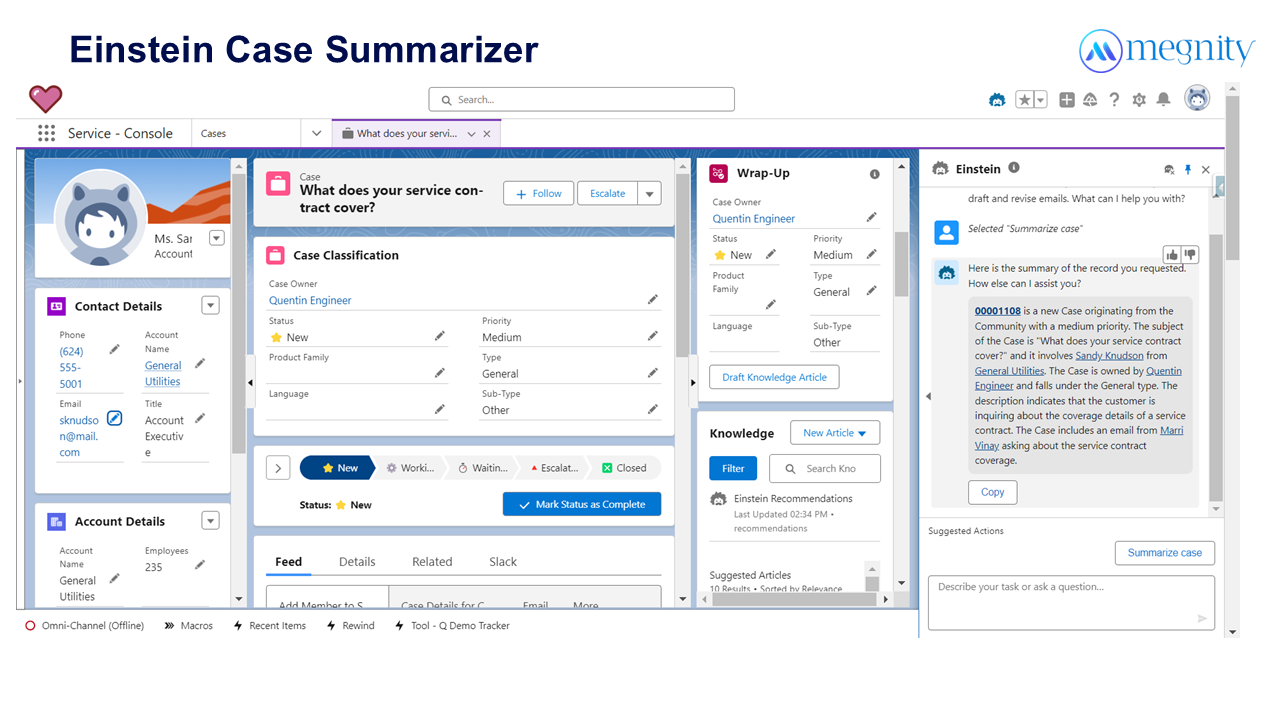Open Sandy Knudson link in summary

coord(1109,356)
